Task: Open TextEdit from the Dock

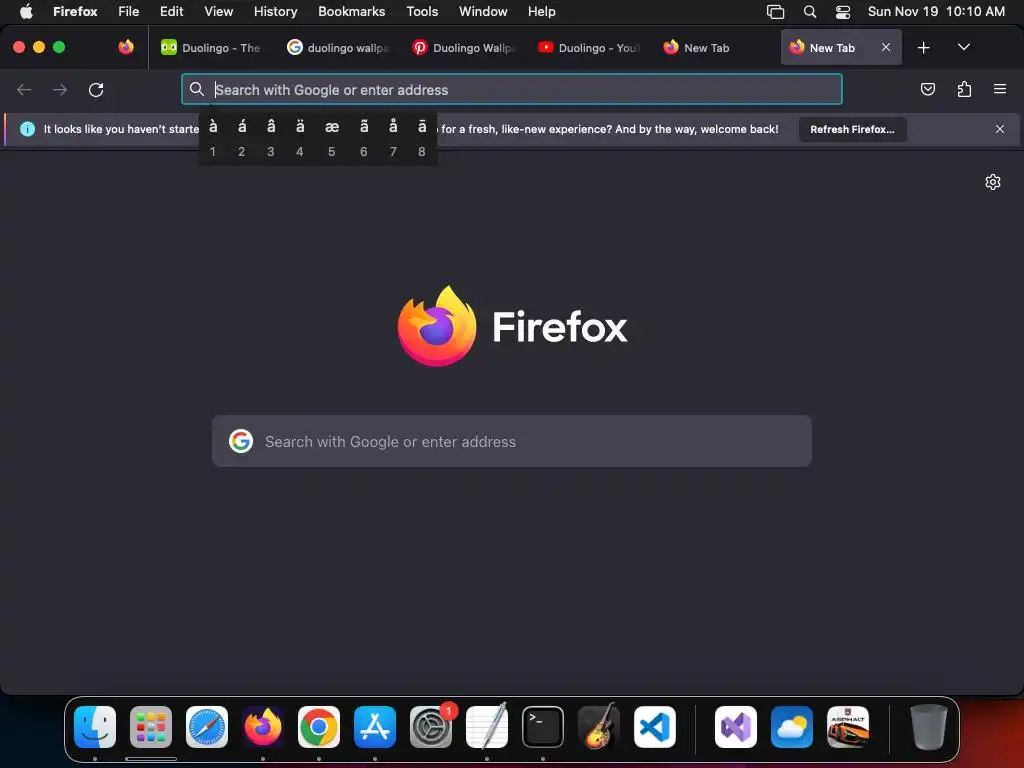Action: (x=487, y=727)
